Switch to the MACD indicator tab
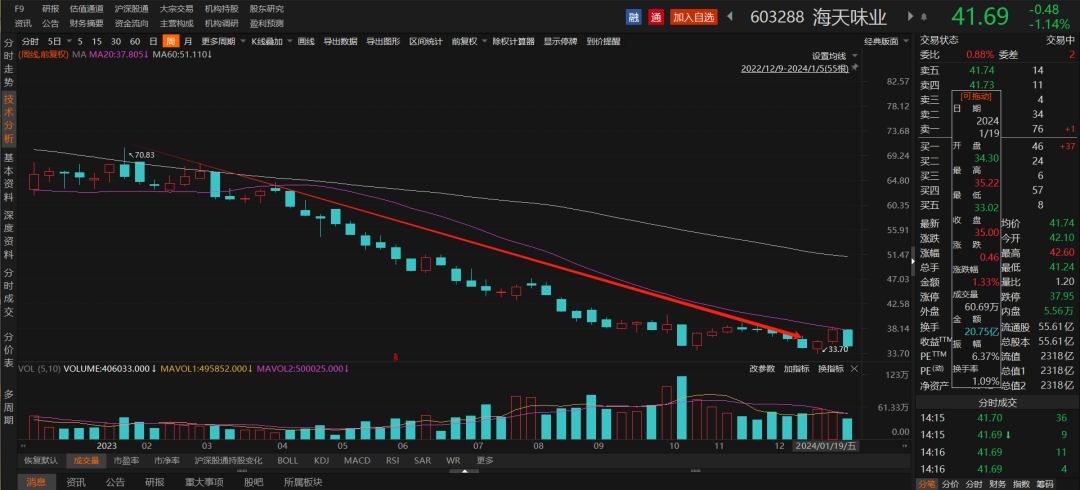This screenshot has width=1080, height=490. pos(357,460)
